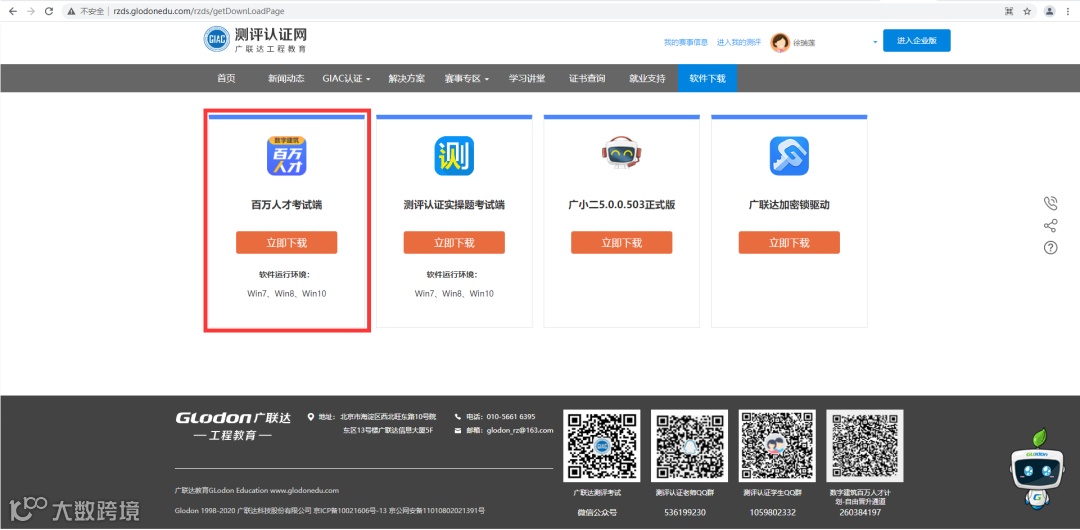Click the browser back arrow
Screen dimensions: 1080x530
[12, 11]
